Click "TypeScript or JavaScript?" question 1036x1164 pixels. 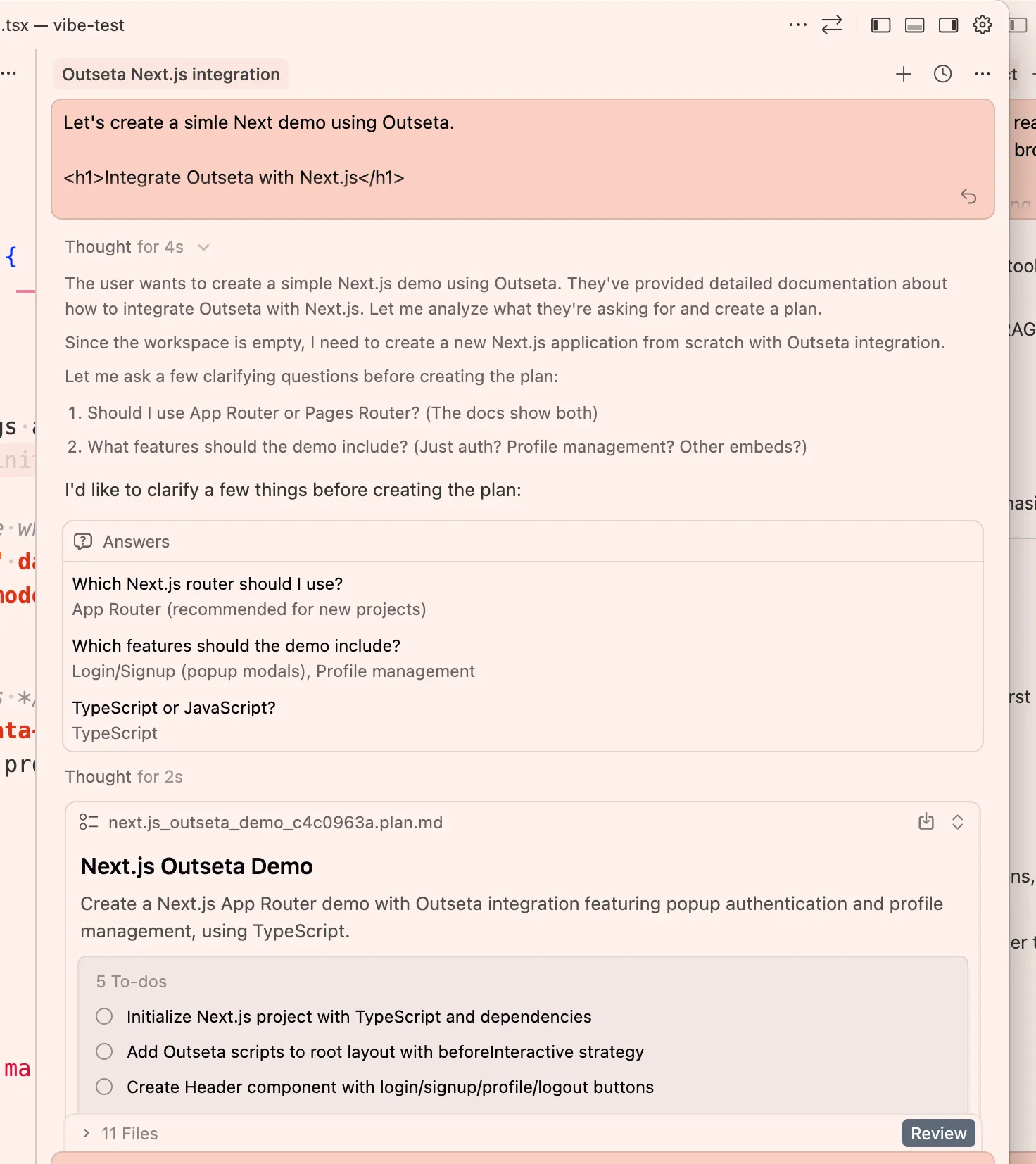click(174, 707)
